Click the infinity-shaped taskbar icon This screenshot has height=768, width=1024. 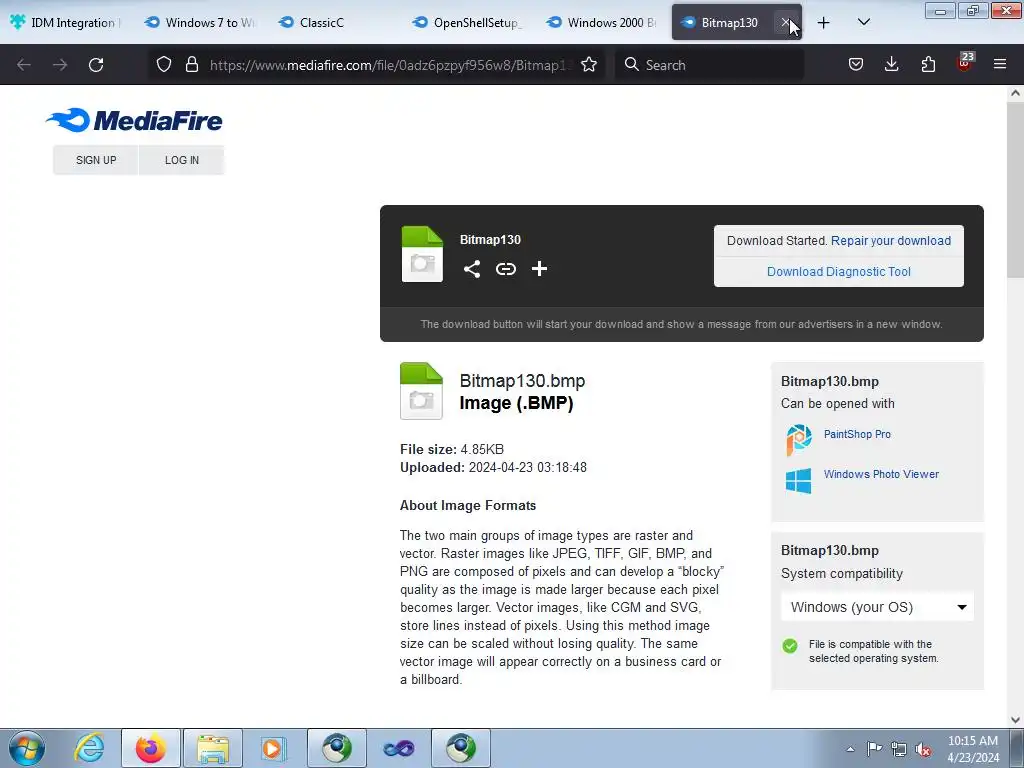399,748
